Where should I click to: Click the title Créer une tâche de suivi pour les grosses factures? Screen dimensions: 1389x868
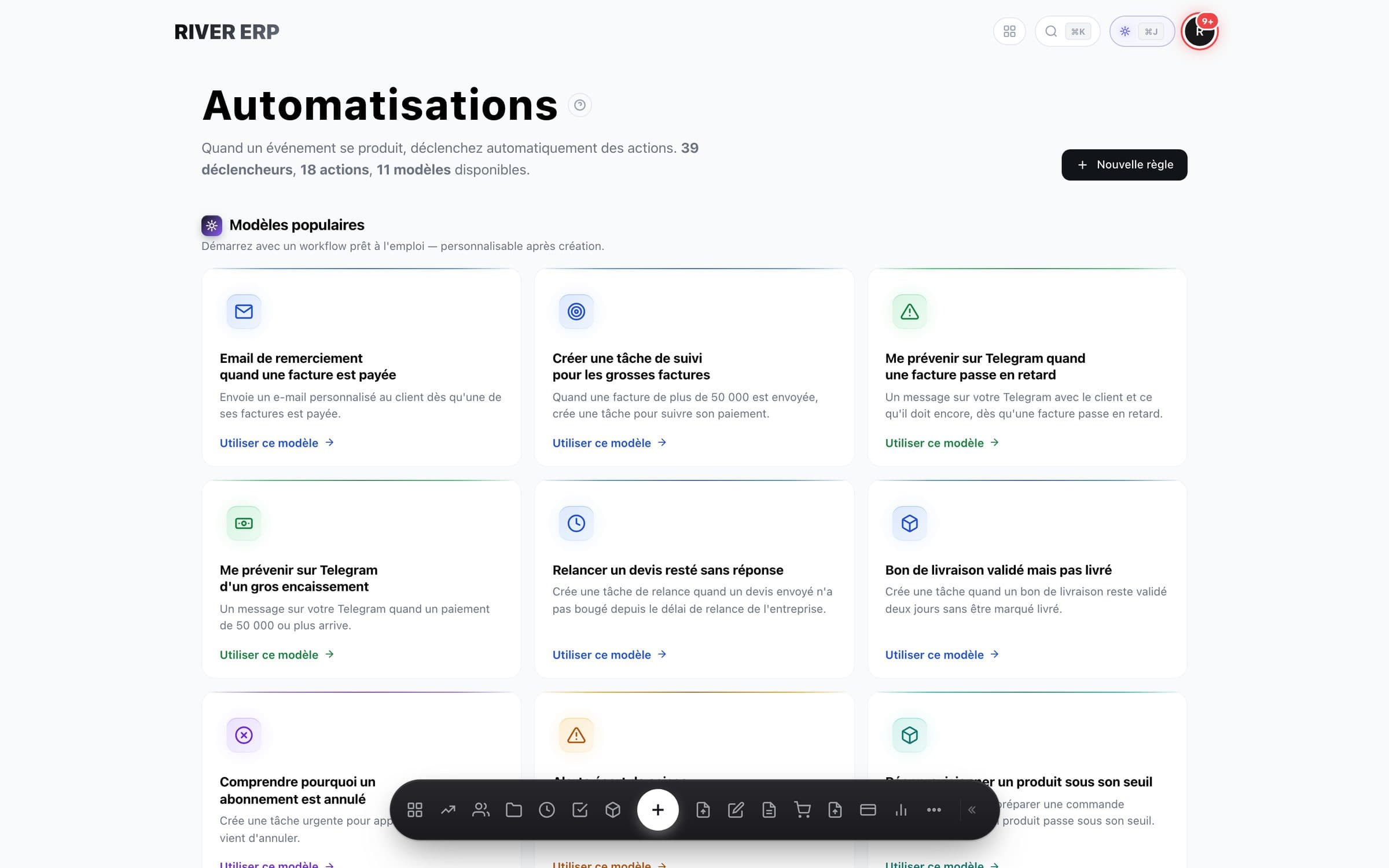click(631, 366)
